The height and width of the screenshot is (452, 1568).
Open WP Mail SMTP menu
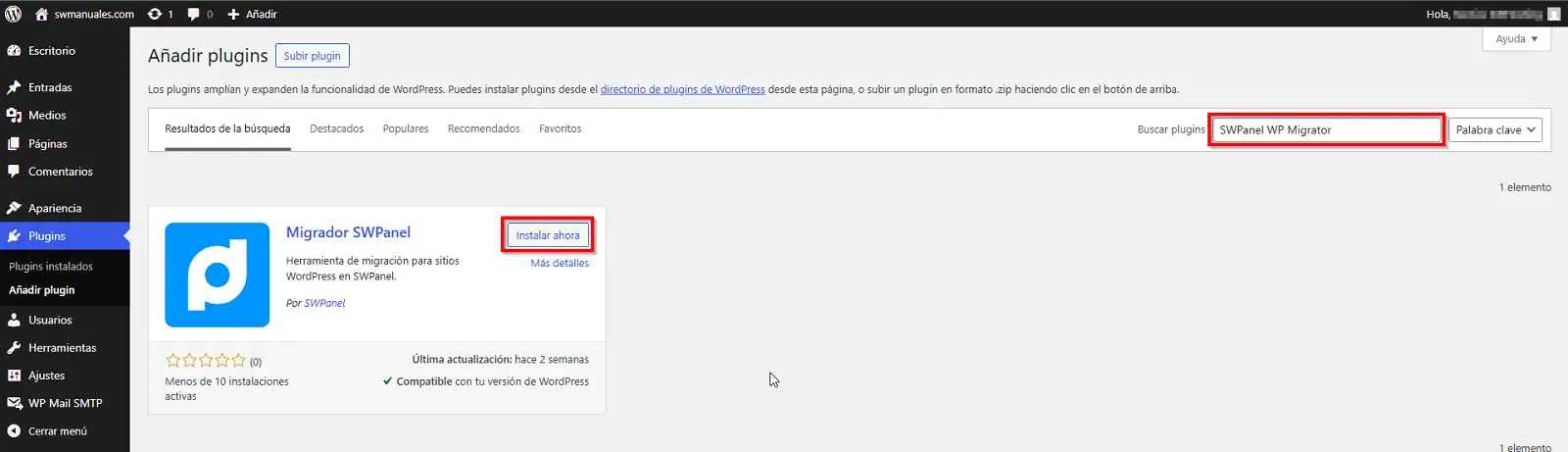click(x=65, y=403)
